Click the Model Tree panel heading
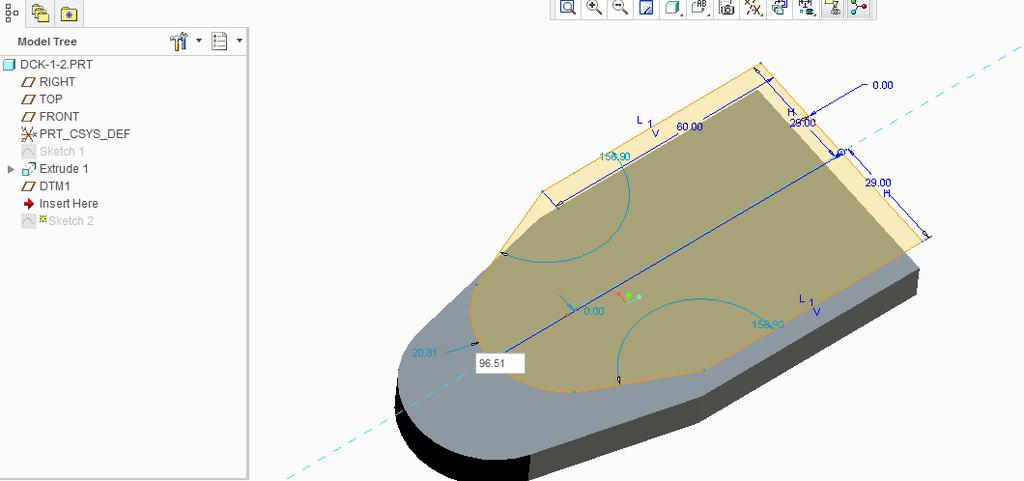This screenshot has height=481, width=1024. (x=47, y=41)
